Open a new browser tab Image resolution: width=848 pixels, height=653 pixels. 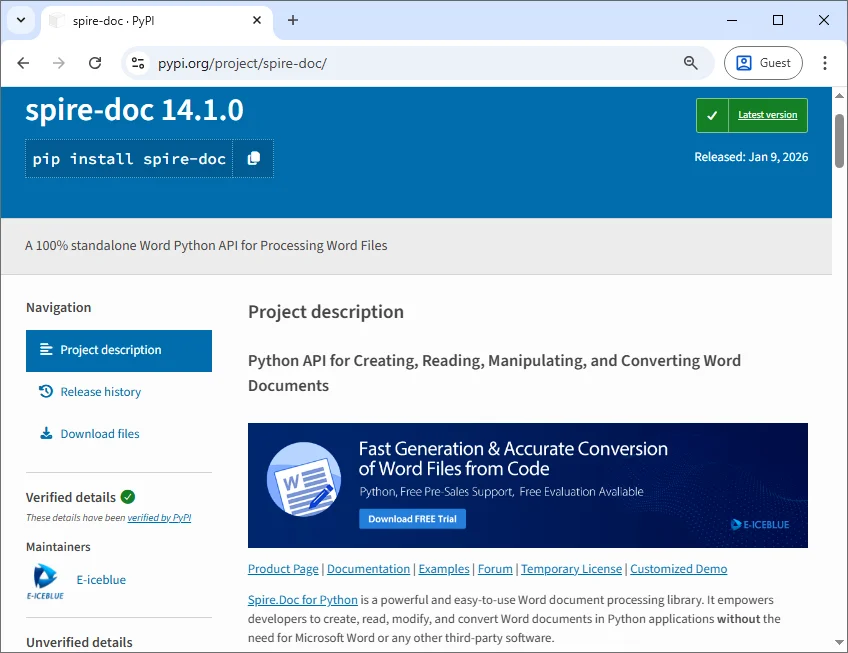(x=290, y=20)
